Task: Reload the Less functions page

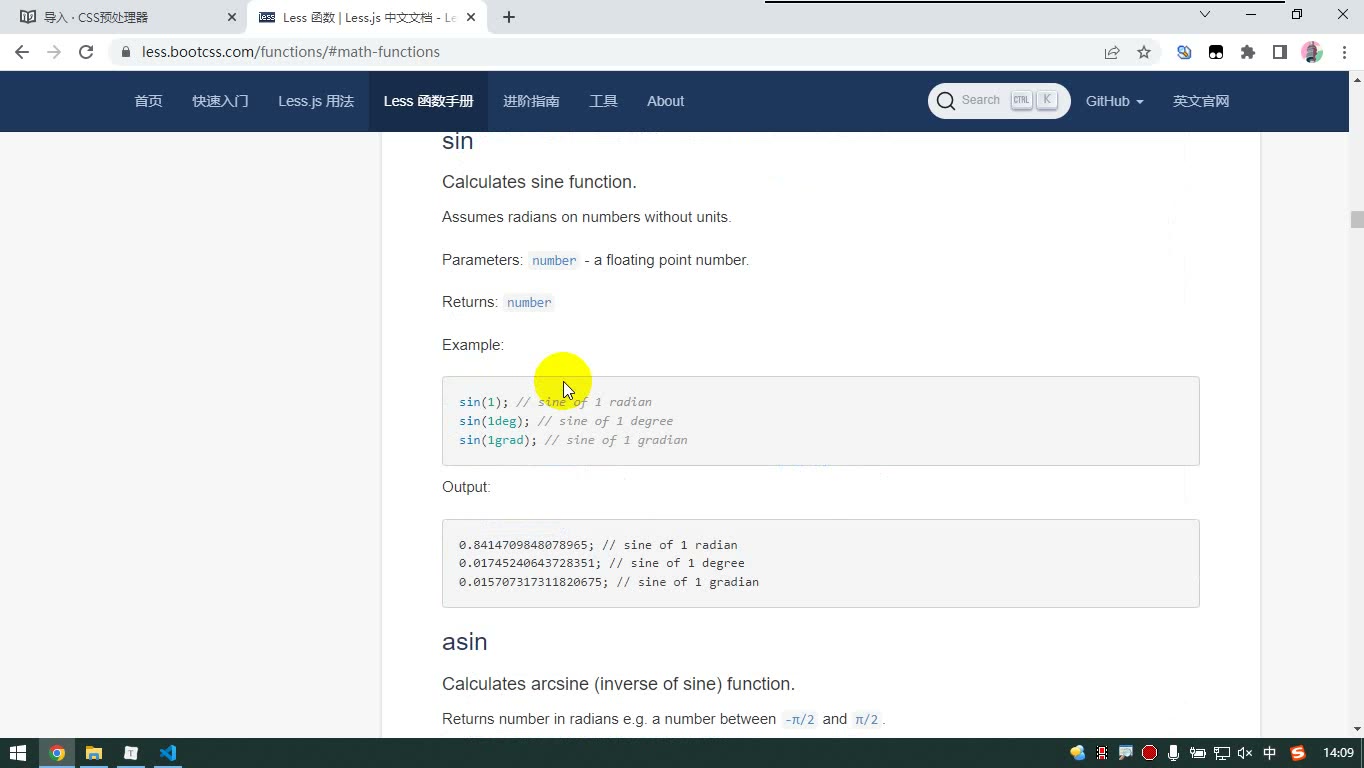Action: (x=86, y=52)
